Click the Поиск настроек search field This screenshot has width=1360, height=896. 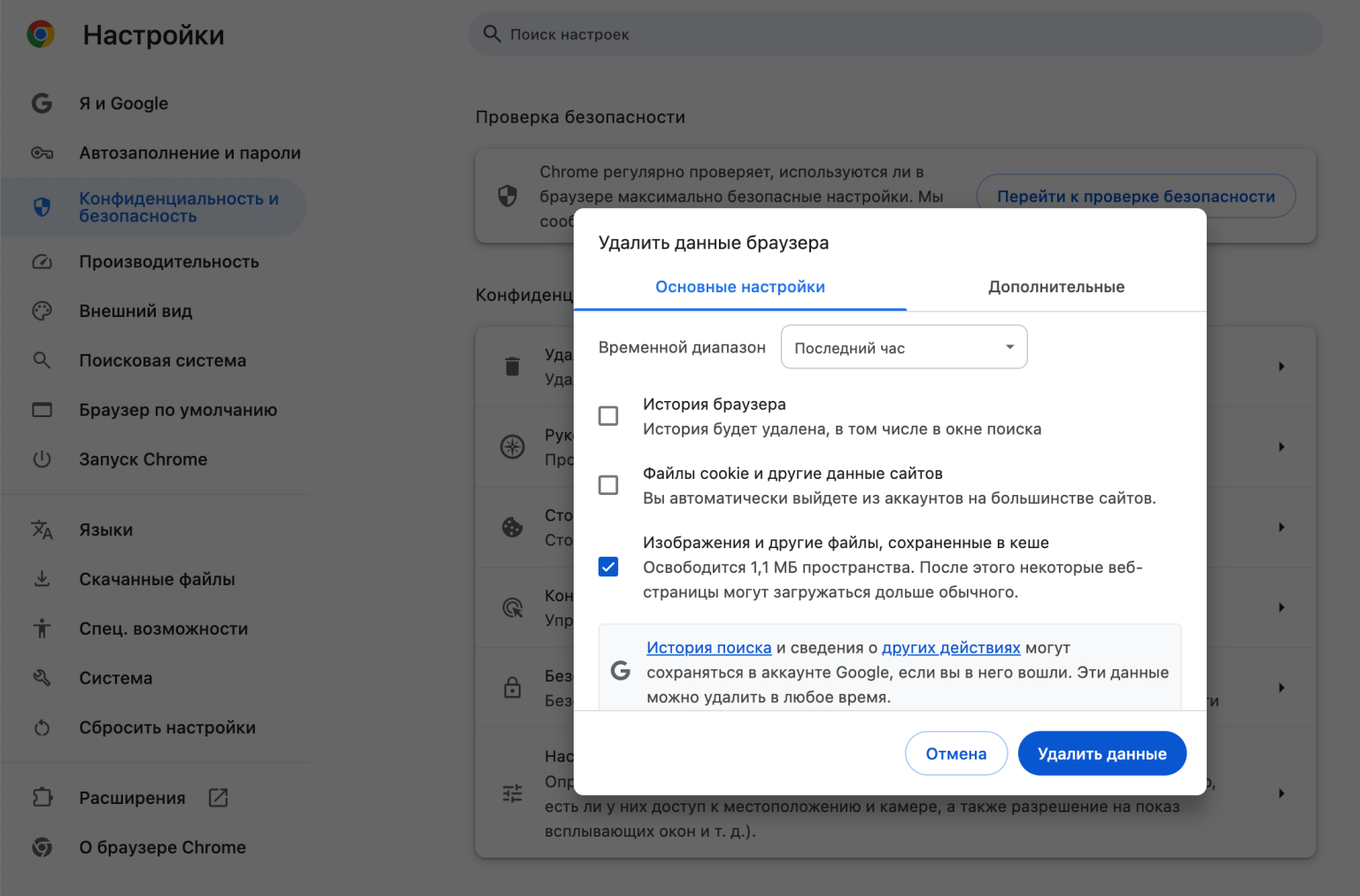tap(894, 35)
